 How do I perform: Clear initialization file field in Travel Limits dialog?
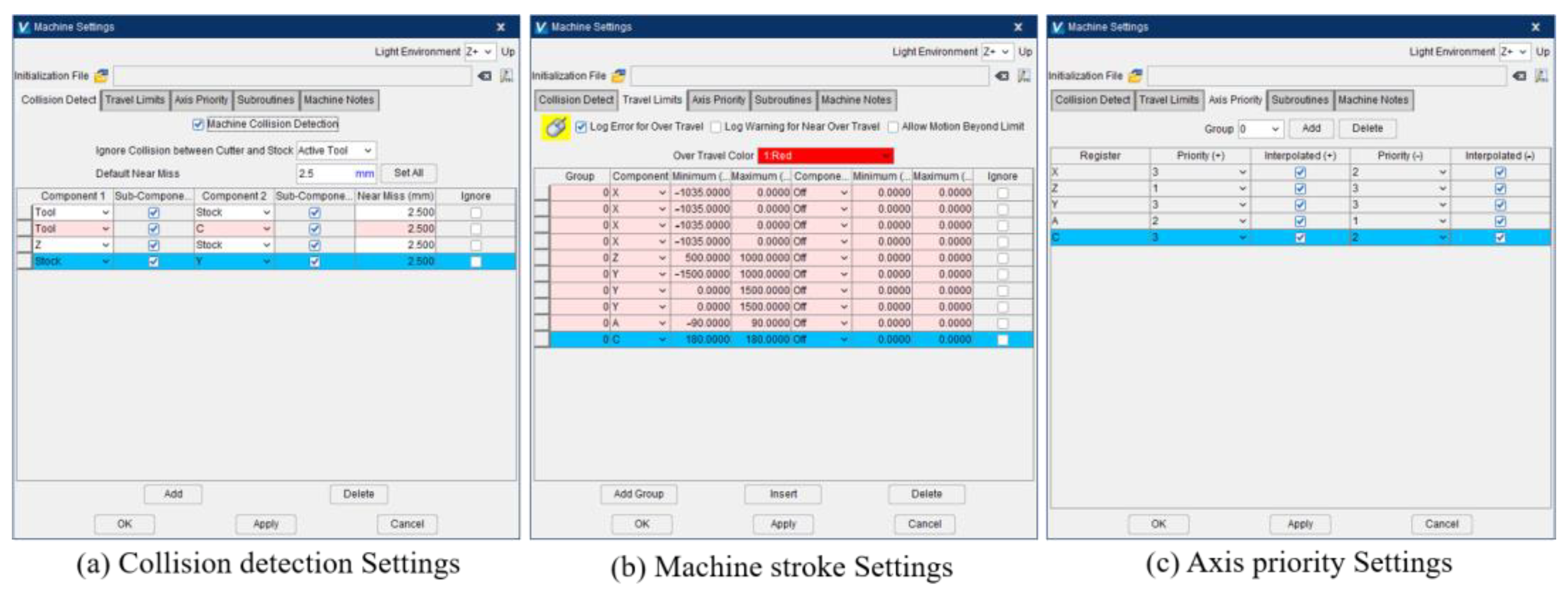[1002, 76]
